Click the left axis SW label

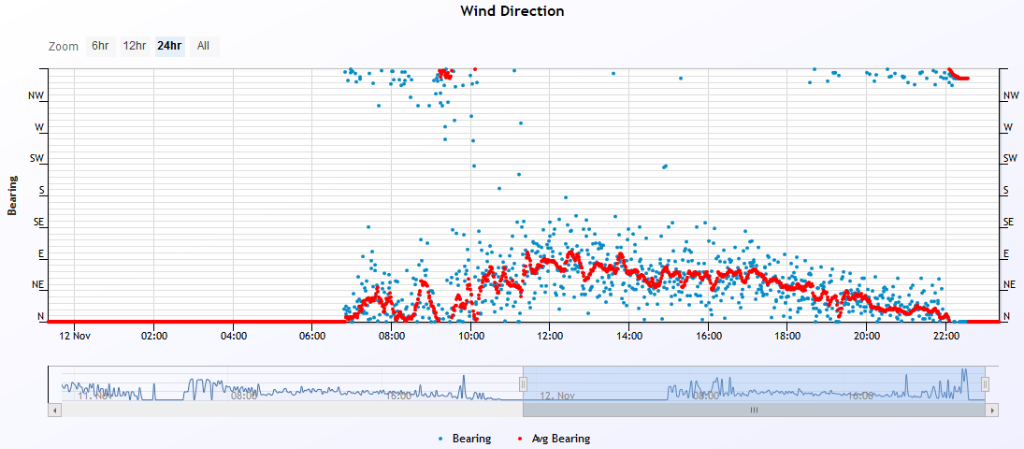(37, 159)
